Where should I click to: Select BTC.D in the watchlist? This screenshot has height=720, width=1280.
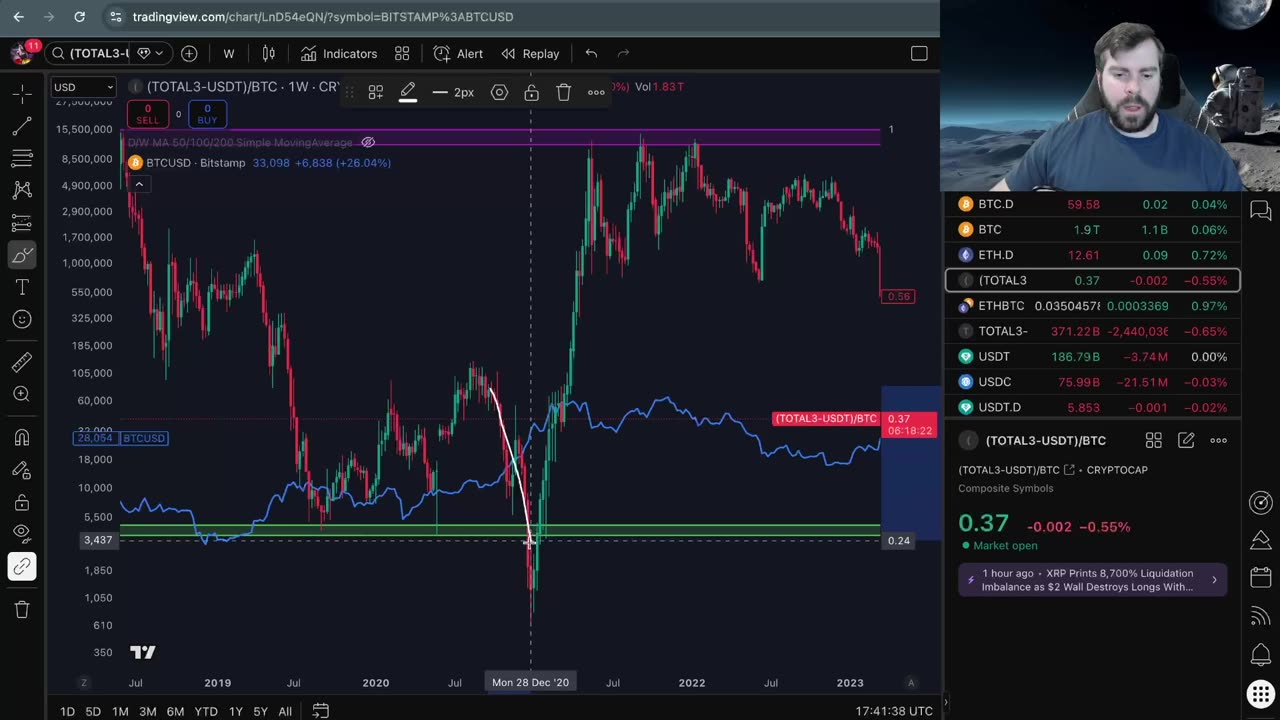click(1093, 204)
